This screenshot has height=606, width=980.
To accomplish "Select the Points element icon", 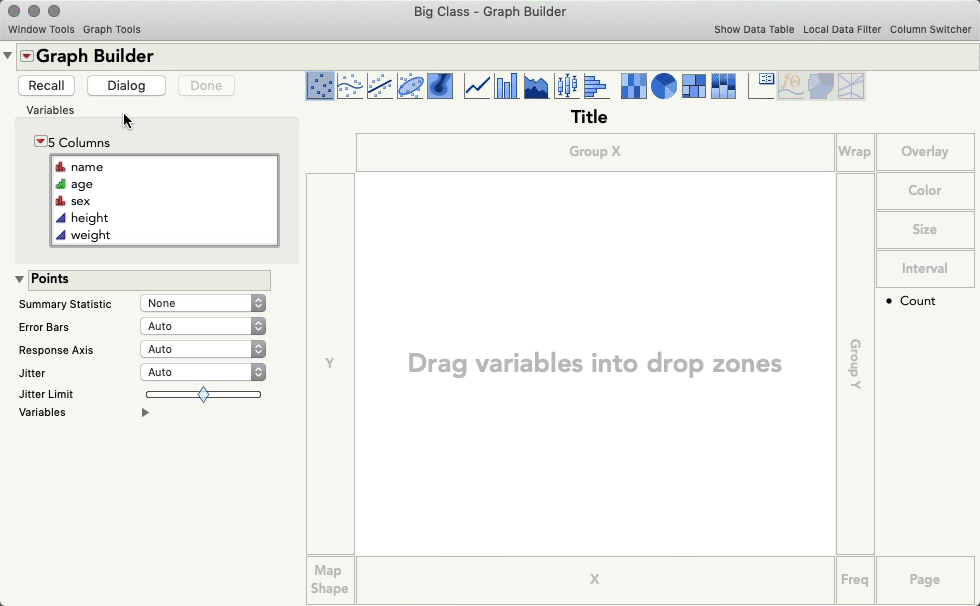I will [x=320, y=86].
